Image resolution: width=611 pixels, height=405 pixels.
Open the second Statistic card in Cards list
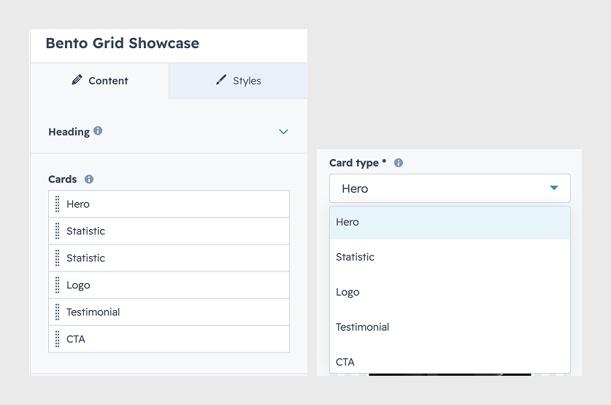pos(169,258)
